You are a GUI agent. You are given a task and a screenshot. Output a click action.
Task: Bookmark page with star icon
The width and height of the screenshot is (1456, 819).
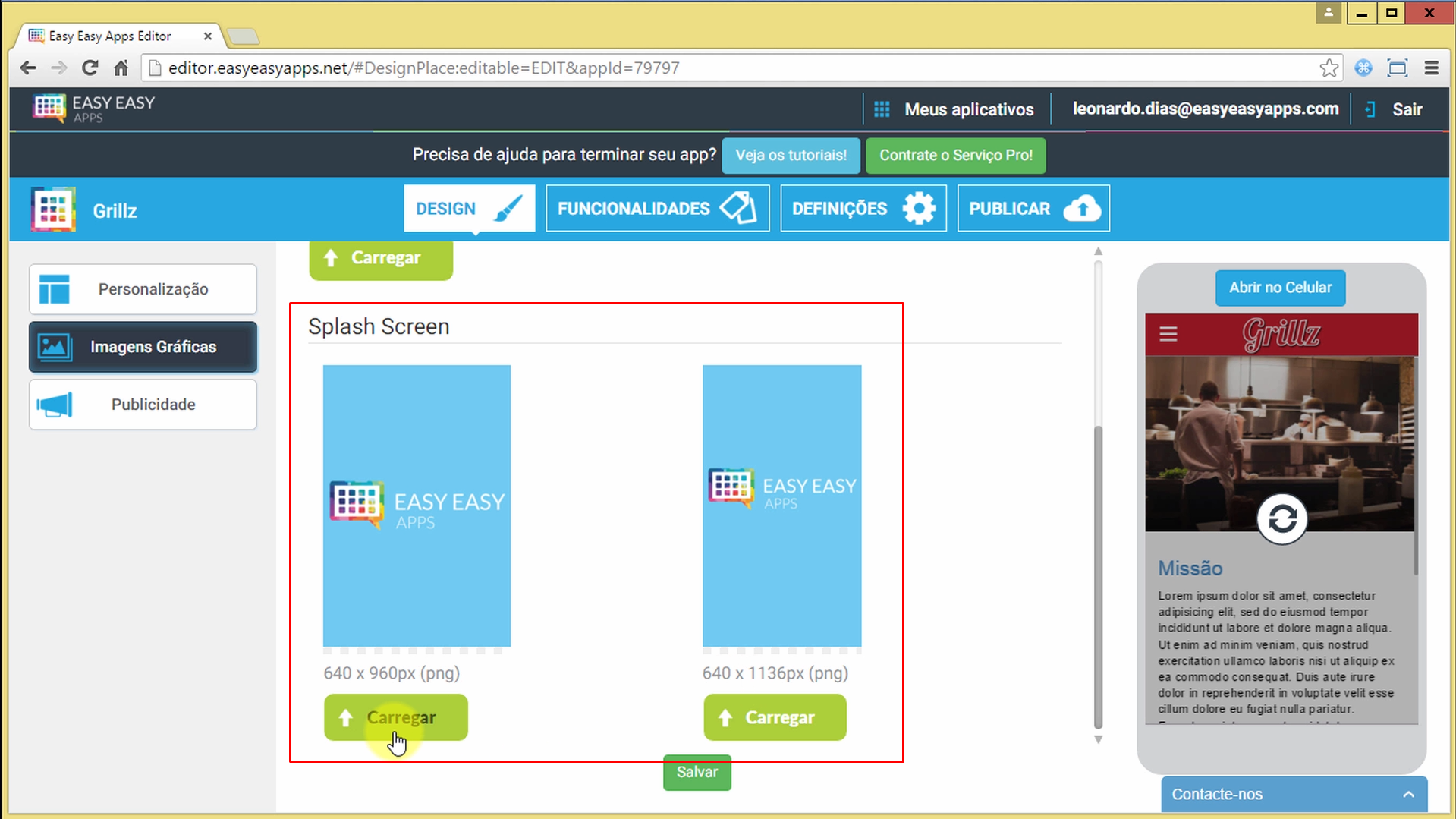(x=1329, y=68)
